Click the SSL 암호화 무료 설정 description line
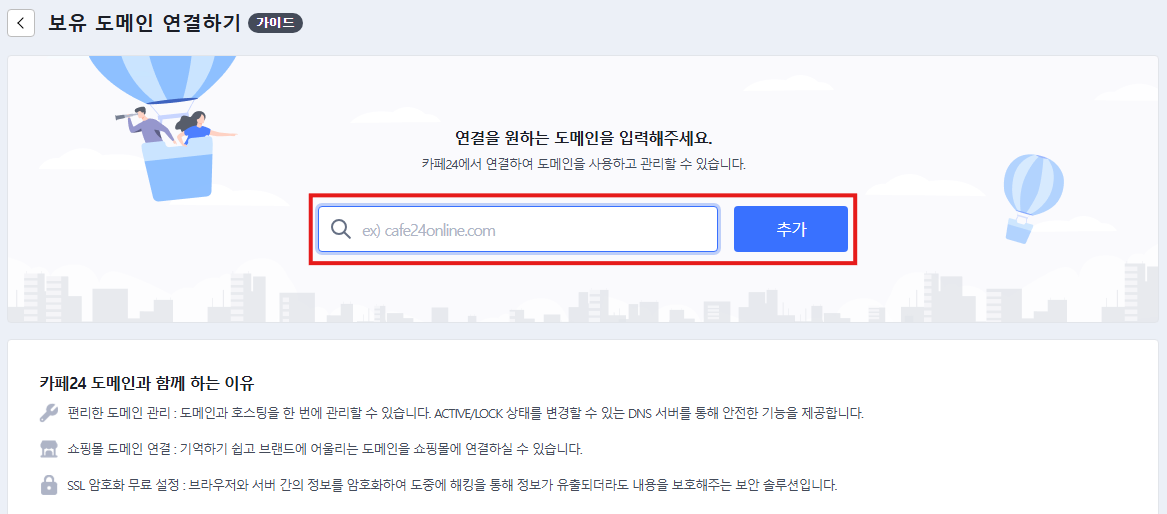Viewport: 1167px width, 514px height. tap(453, 486)
